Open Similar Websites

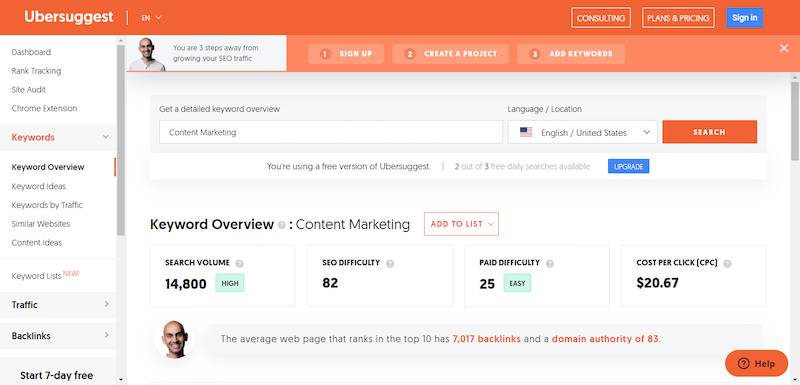pos(41,224)
